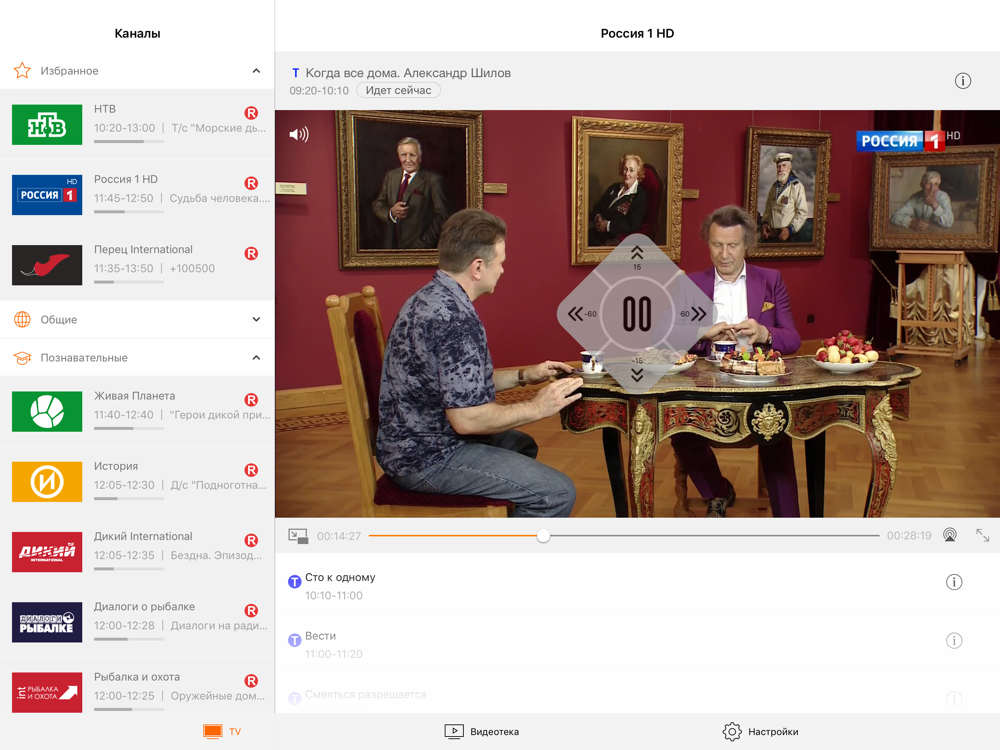The height and width of the screenshot is (750, 1000).
Task: Select the Перец International channel logo
Action: (47, 265)
